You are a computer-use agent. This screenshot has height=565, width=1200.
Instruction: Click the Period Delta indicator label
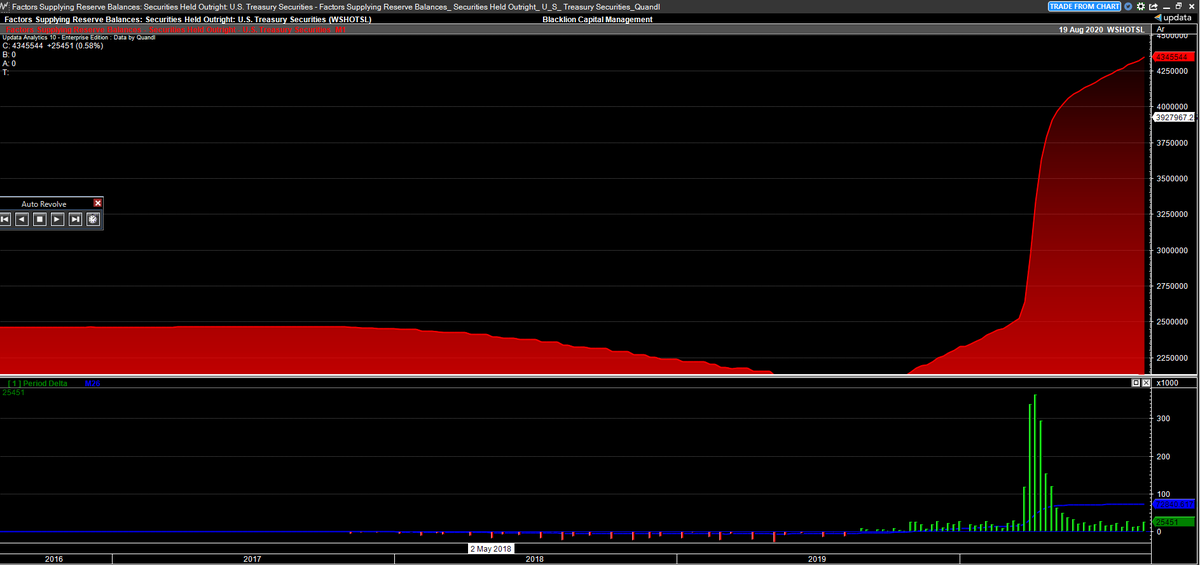click(x=37, y=384)
